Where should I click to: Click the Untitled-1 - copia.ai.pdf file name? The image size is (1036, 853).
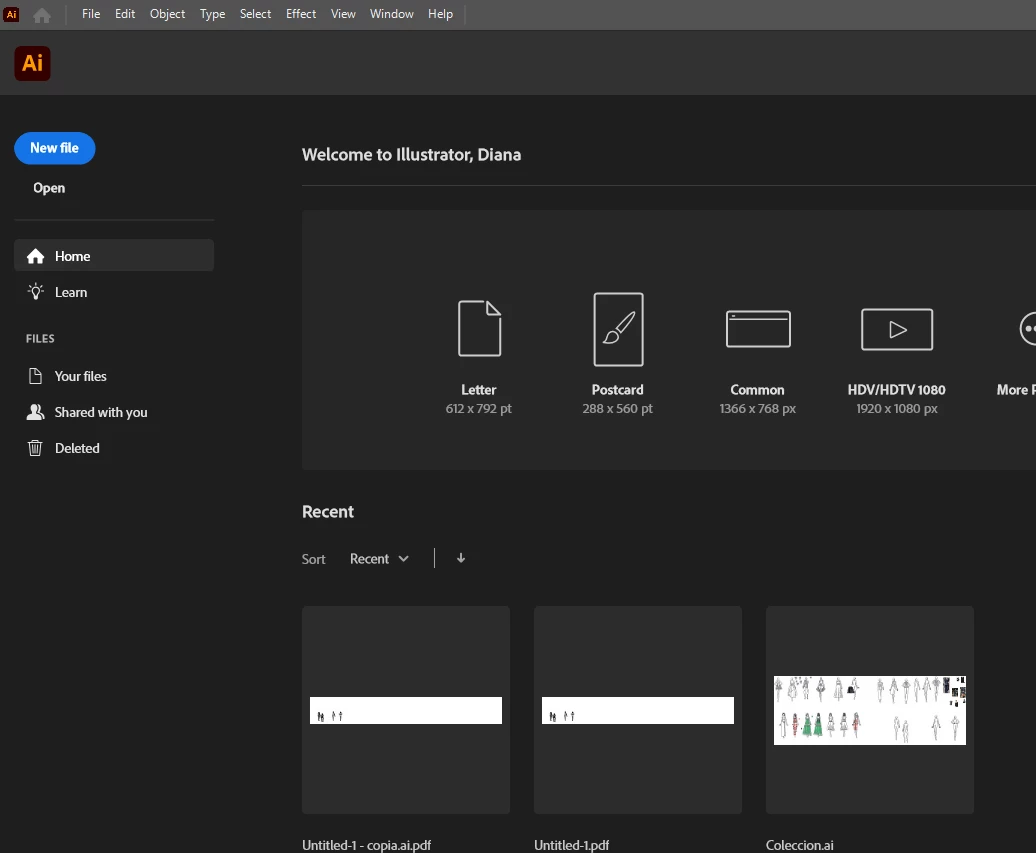click(x=367, y=844)
